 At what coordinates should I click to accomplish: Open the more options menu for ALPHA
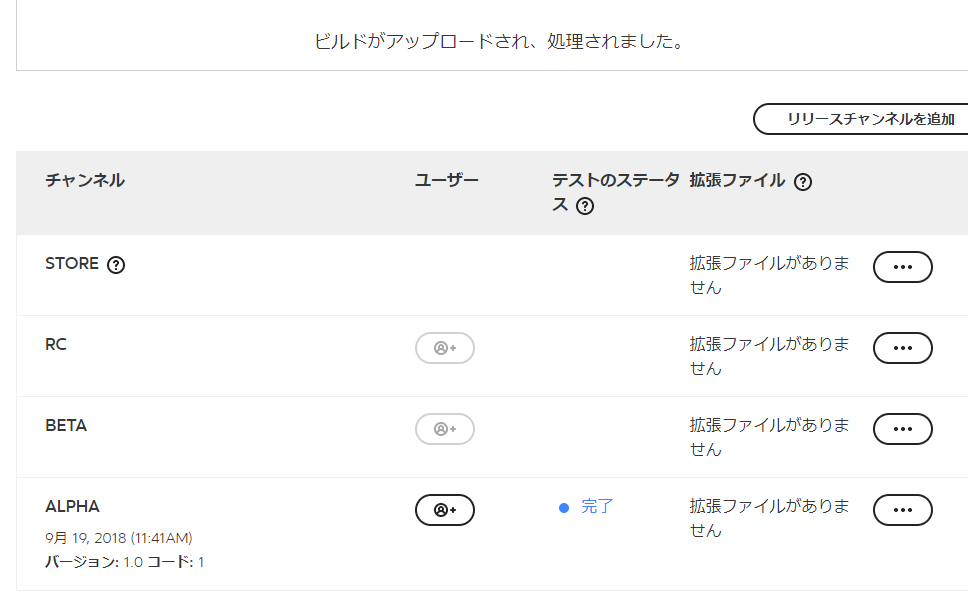coord(903,510)
